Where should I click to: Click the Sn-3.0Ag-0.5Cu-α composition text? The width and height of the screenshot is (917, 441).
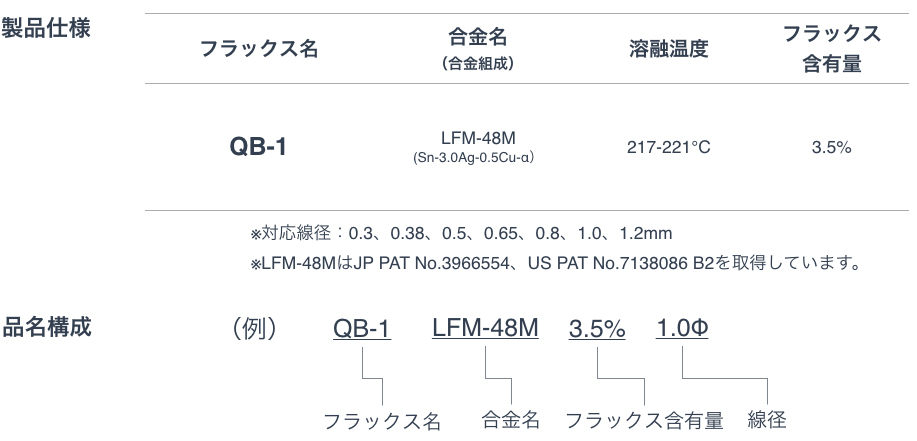[x=473, y=158]
